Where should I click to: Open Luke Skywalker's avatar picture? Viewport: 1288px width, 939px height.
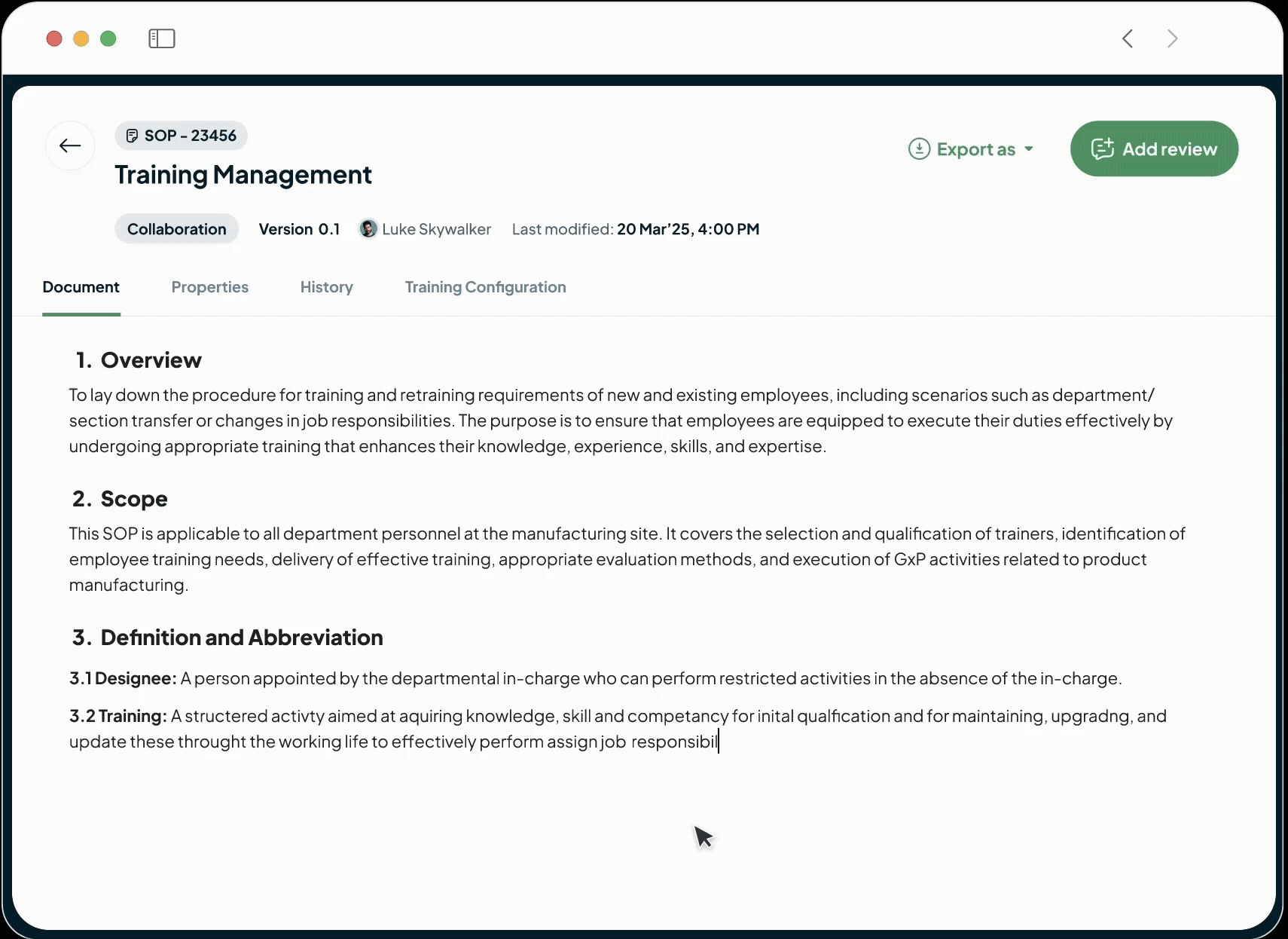pos(369,229)
